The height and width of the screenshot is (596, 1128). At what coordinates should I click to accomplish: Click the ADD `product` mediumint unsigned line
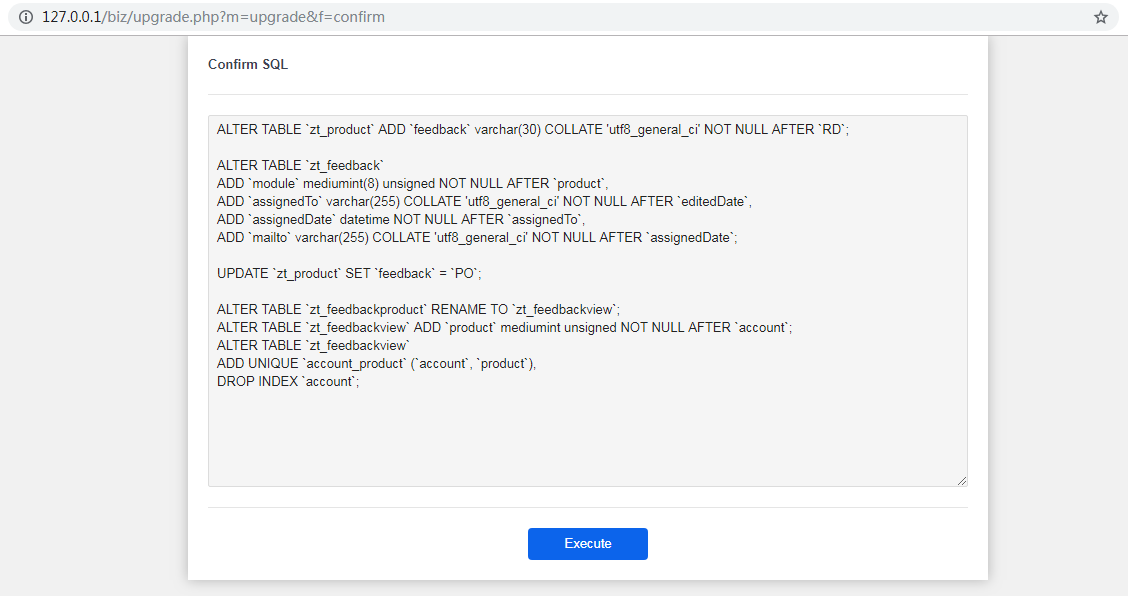[504, 328]
